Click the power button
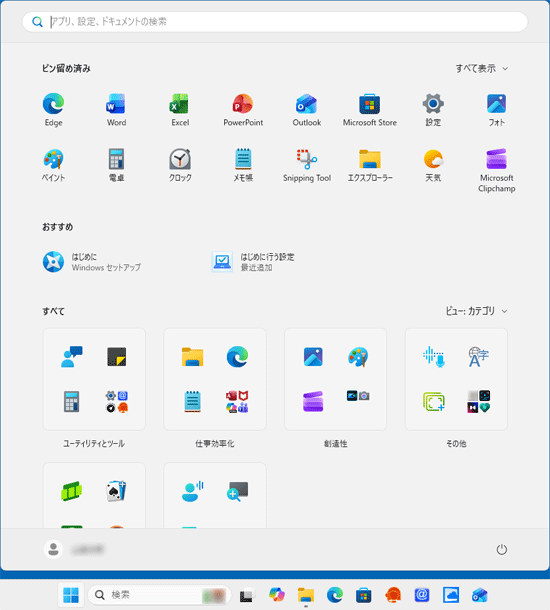550x610 pixels. pos(502,549)
